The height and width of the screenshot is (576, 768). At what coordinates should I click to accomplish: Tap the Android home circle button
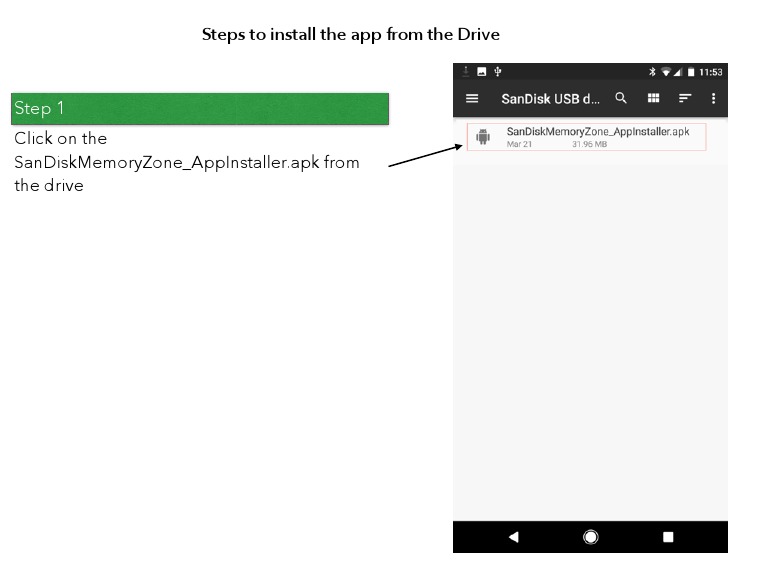(x=591, y=537)
